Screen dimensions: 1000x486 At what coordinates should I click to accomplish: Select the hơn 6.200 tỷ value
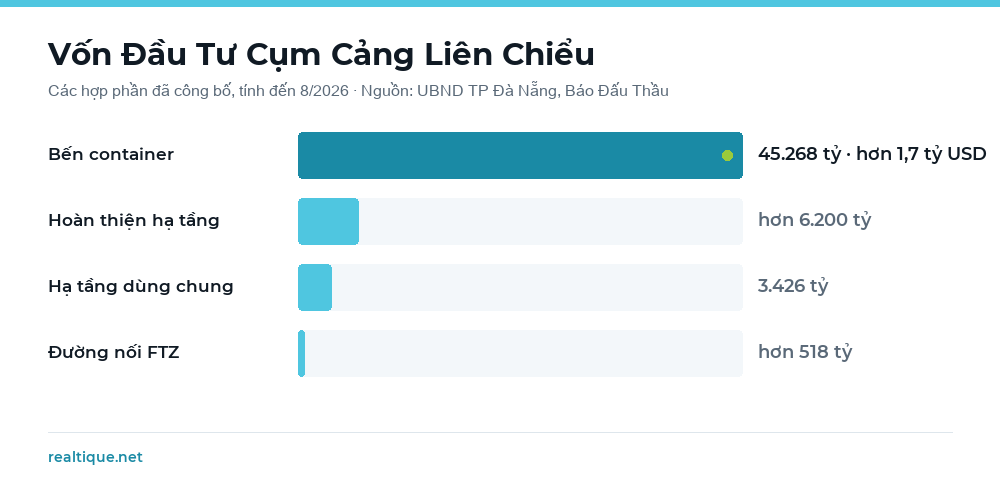point(814,220)
